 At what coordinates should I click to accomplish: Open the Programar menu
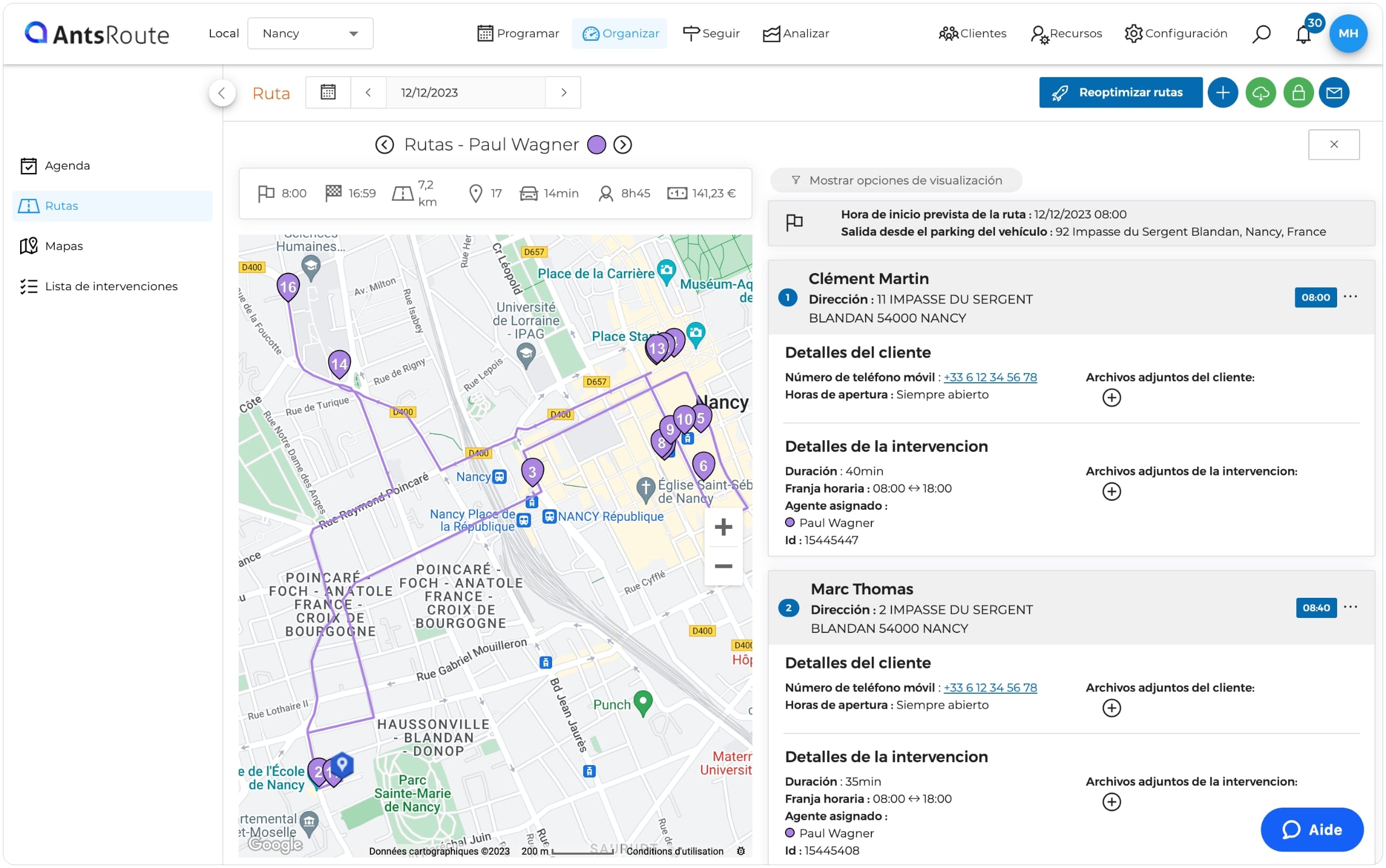[x=518, y=33]
